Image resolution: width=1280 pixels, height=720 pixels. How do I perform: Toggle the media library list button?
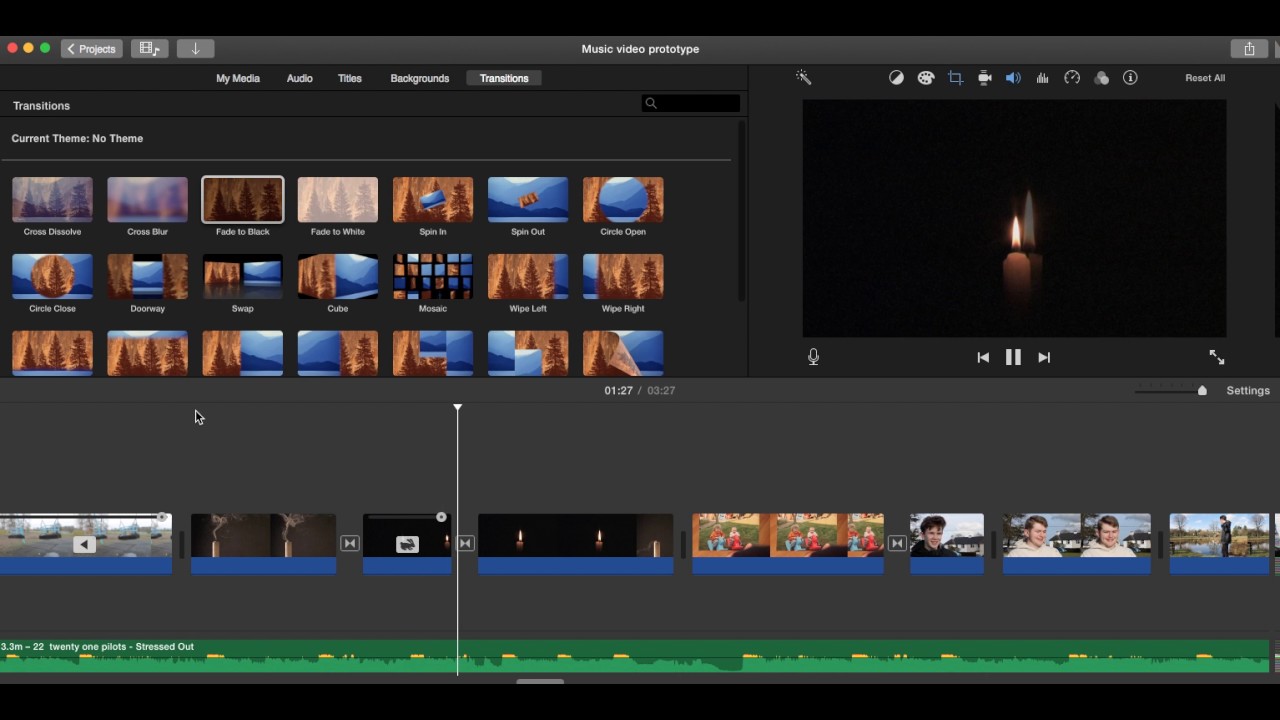click(149, 48)
